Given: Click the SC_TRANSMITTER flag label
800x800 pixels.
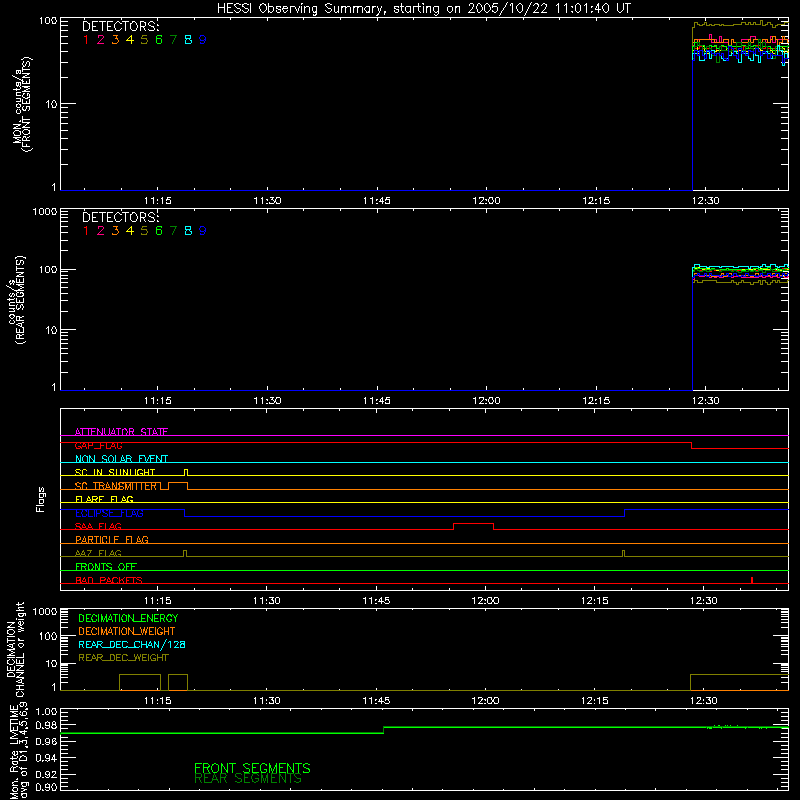Looking at the screenshot, I should [116, 486].
